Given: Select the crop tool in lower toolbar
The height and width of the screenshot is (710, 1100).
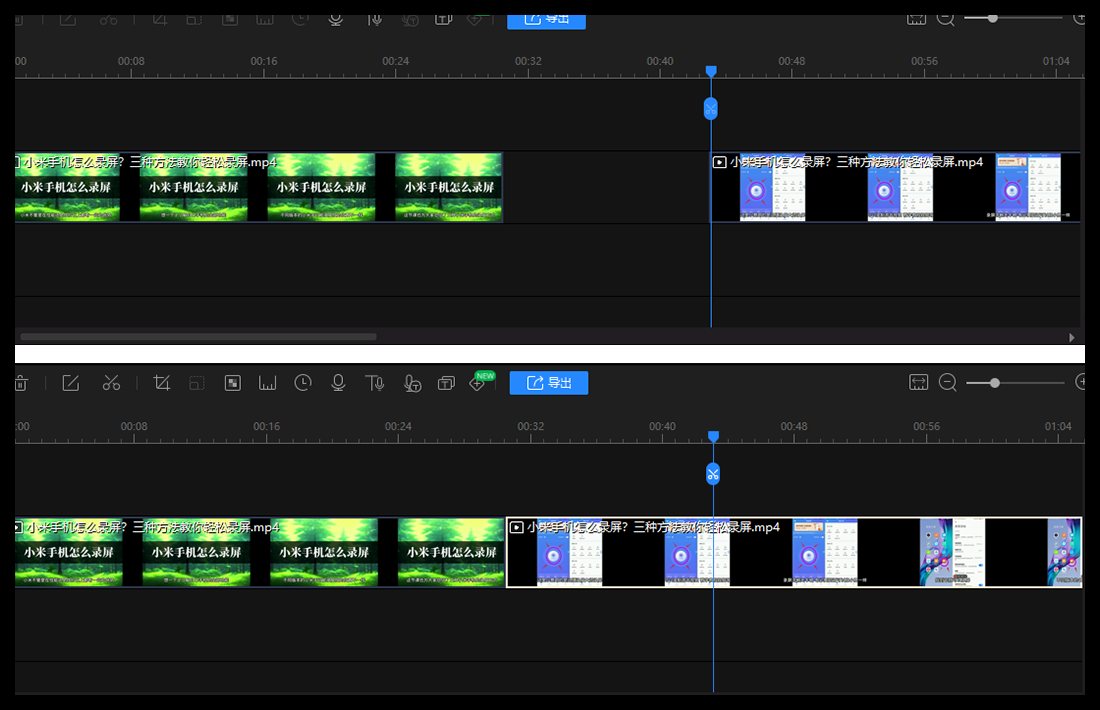Looking at the screenshot, I should 162,383.
